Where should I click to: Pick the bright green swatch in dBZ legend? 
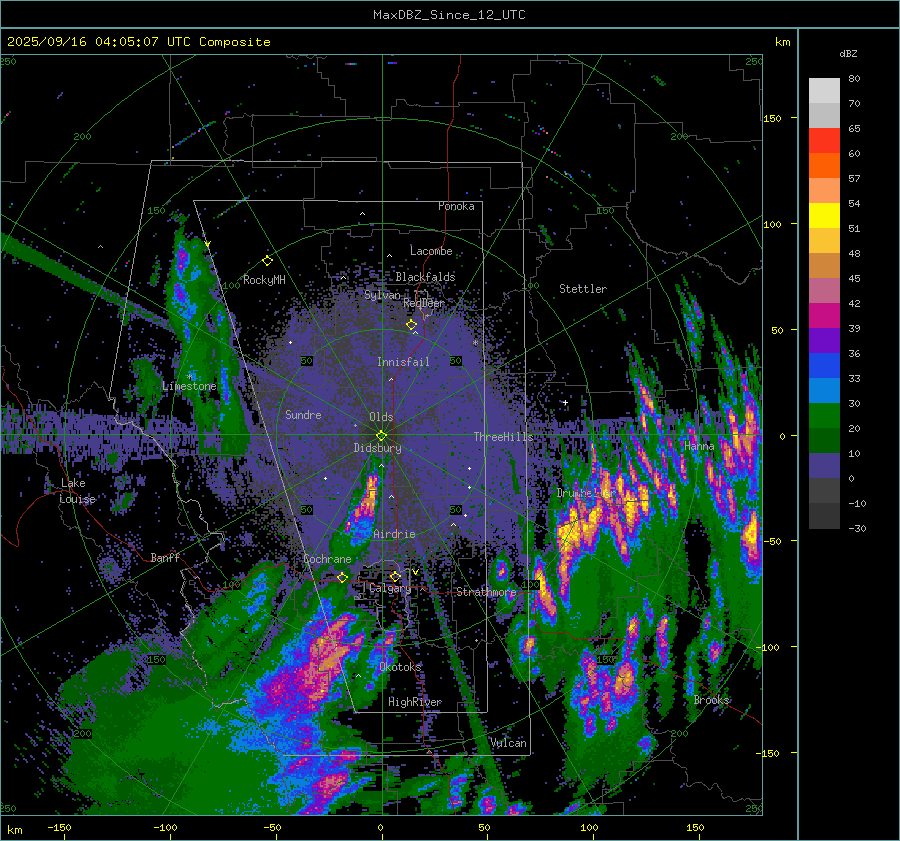click(824, 416)
